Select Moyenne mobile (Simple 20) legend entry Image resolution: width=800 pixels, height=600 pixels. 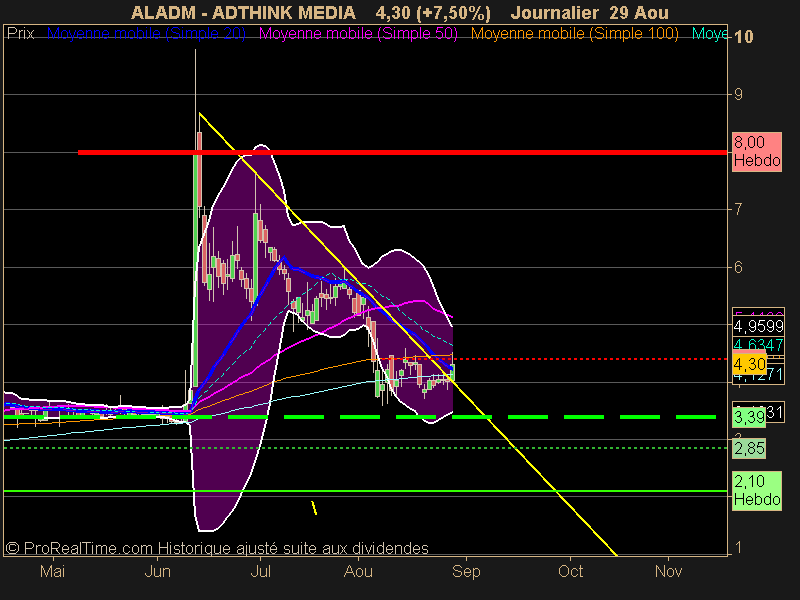click(x=146, y=34)
